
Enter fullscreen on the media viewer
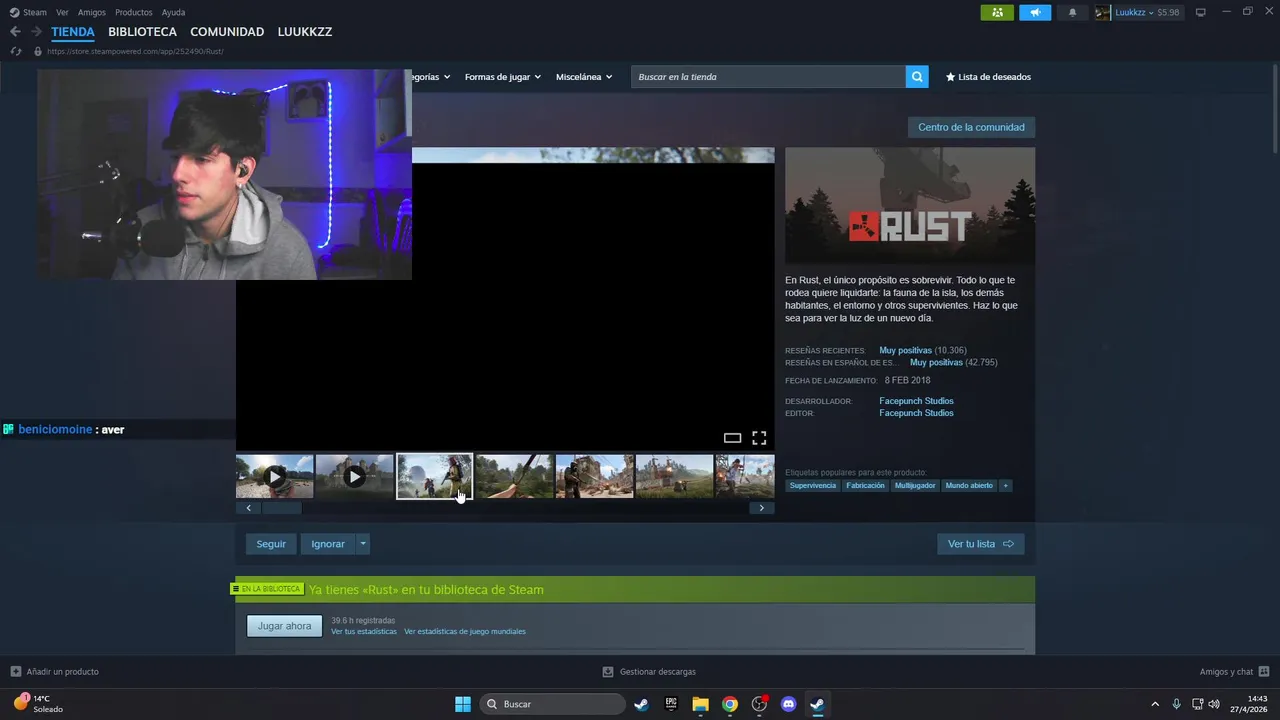[759, 438]
